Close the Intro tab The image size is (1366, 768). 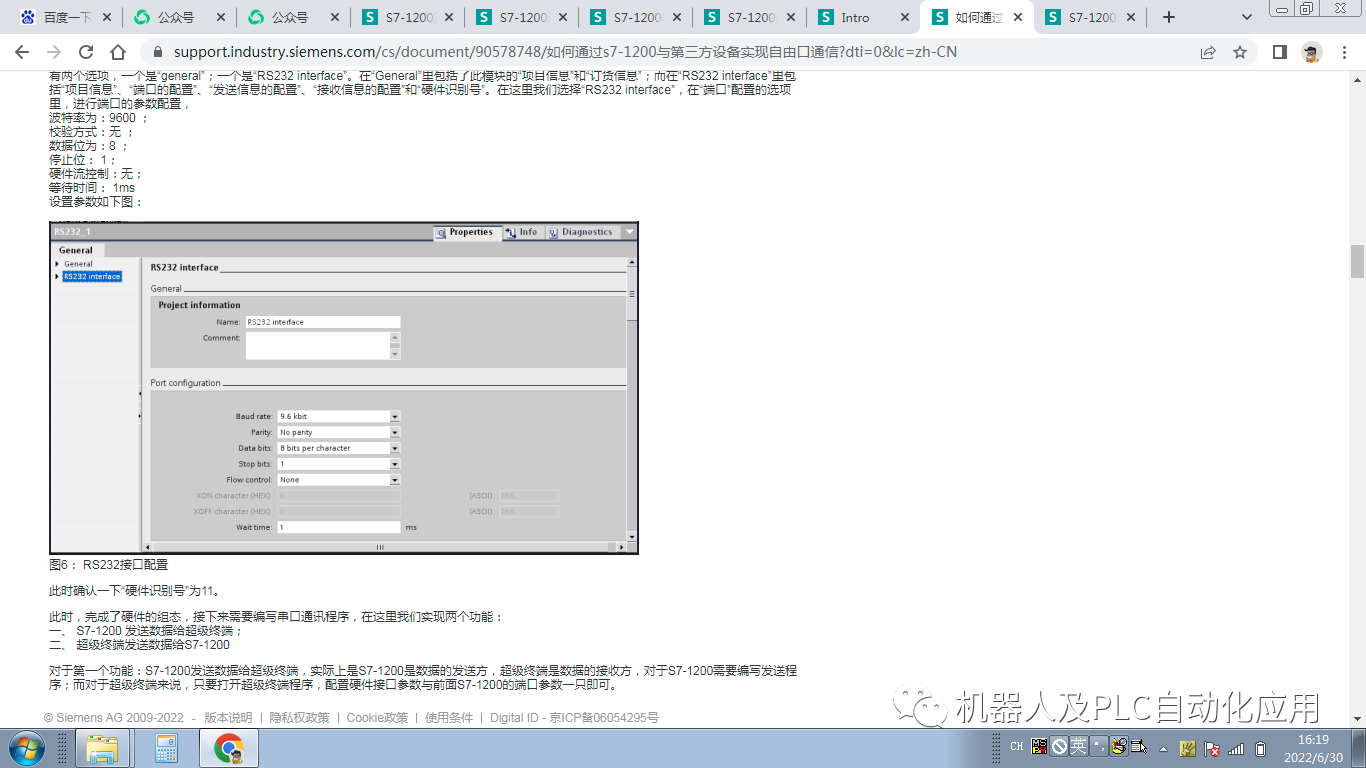tap(905, 17)
